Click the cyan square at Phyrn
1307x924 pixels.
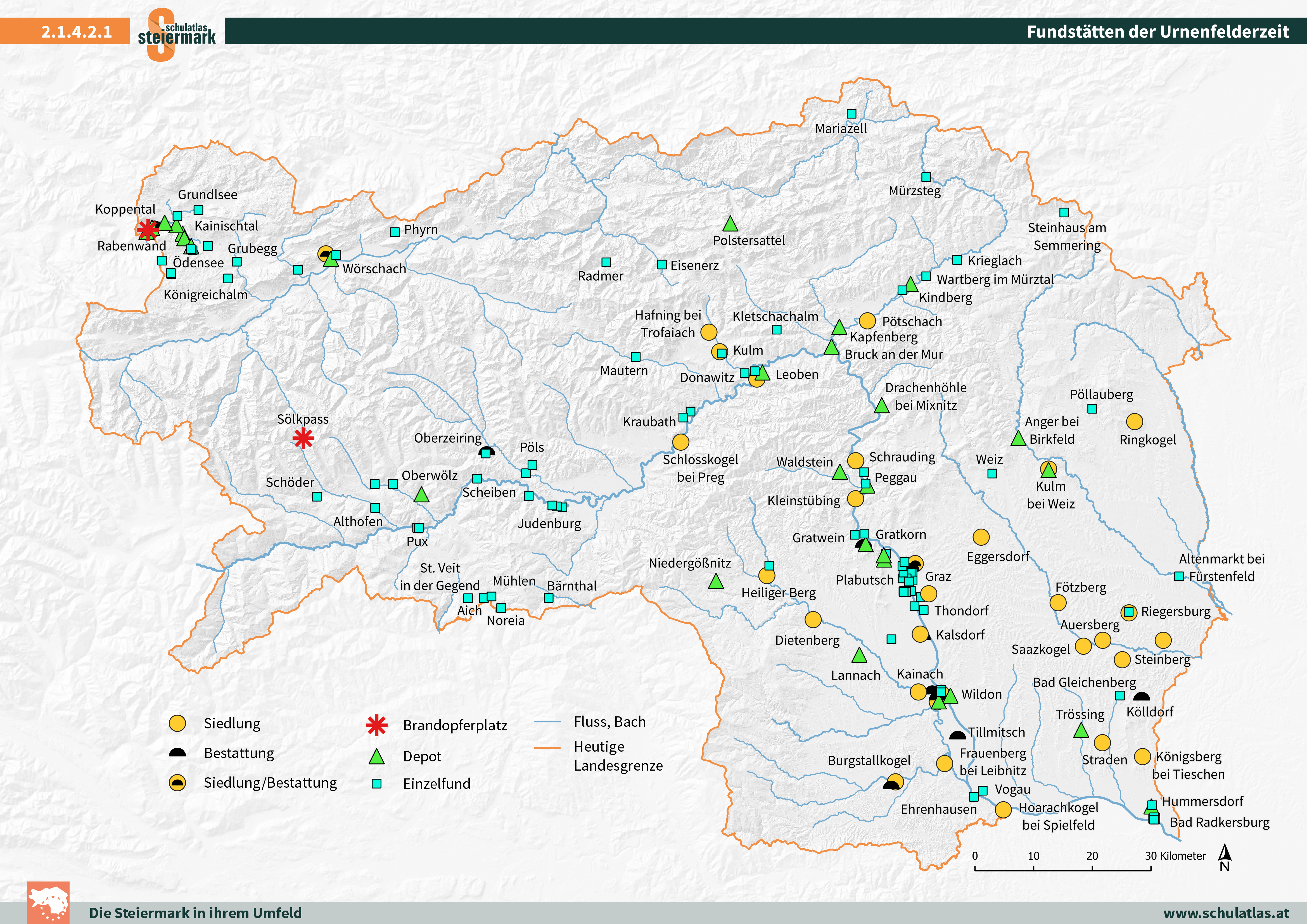[x=395, y=232]
